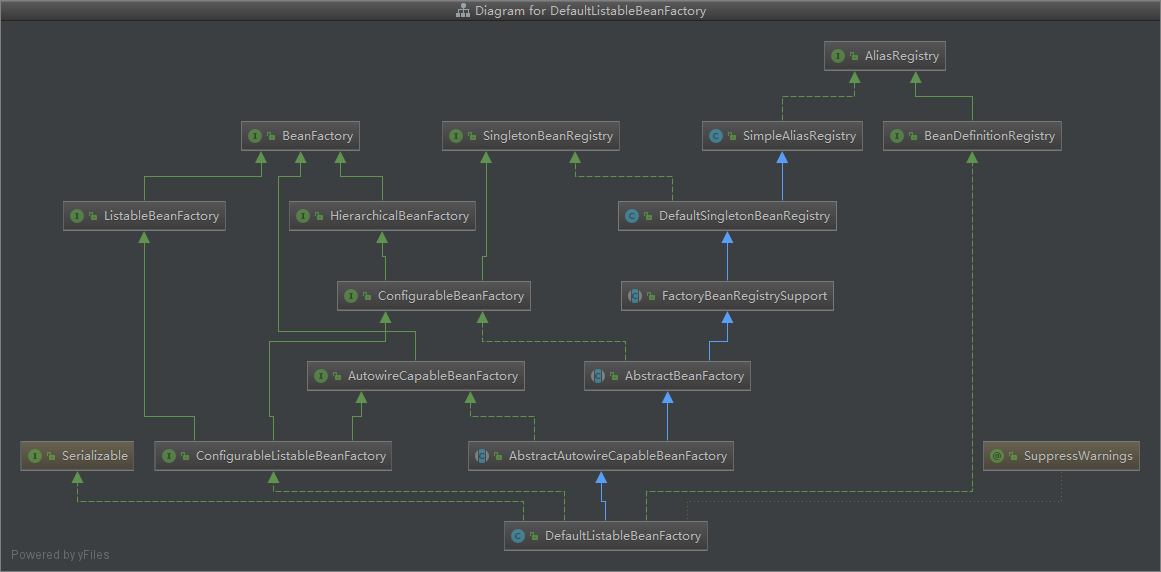This screenshot has width=1161, height=572.
Task: Select the AbstractAutowireCapableBeanFactory node
Action: 601,456
